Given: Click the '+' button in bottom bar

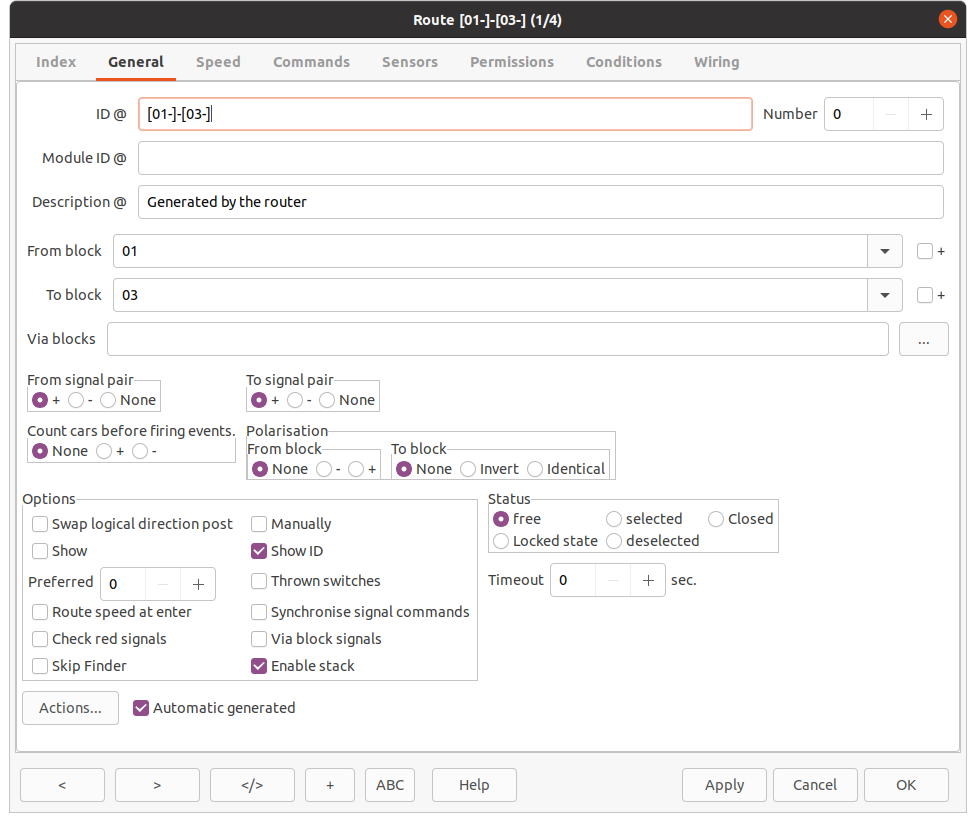Looking at the screenshot, I should click(330, 785).
